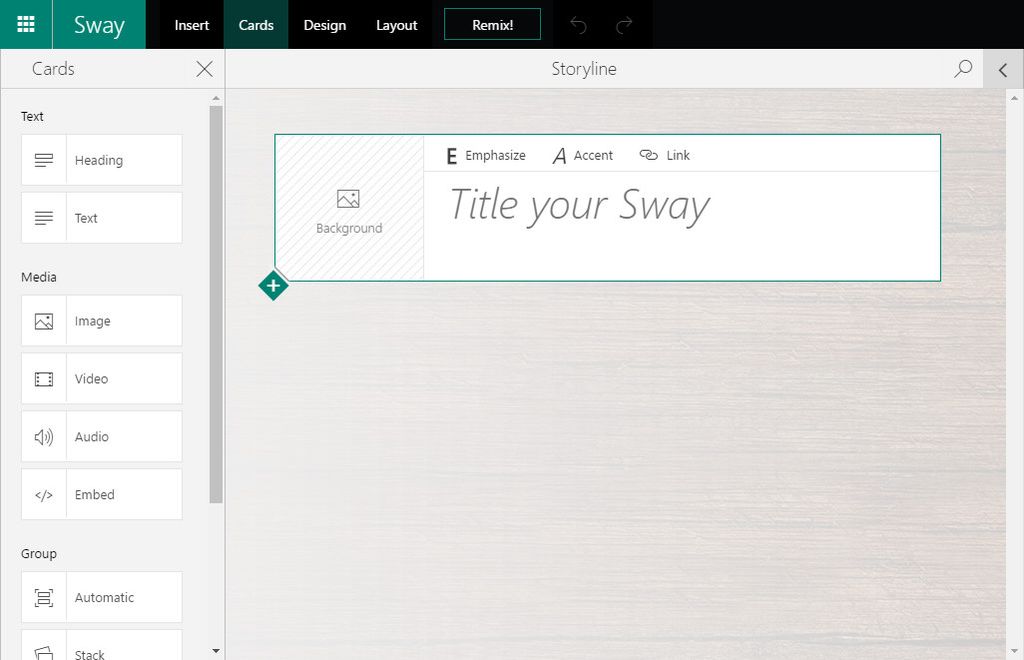Add a Heading card
Screen dimensions: 1024x660
point(102,160)
